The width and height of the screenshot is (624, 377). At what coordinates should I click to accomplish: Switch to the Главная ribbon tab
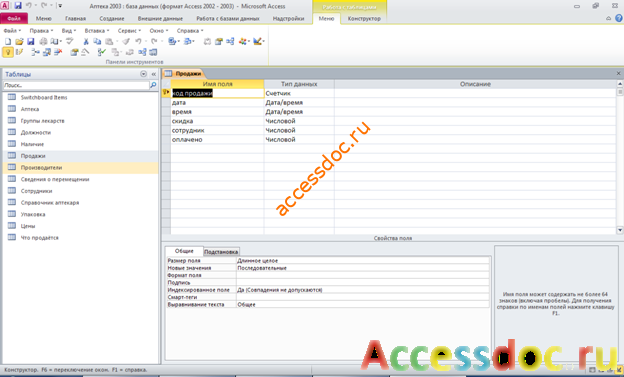[x=75, y=18]
